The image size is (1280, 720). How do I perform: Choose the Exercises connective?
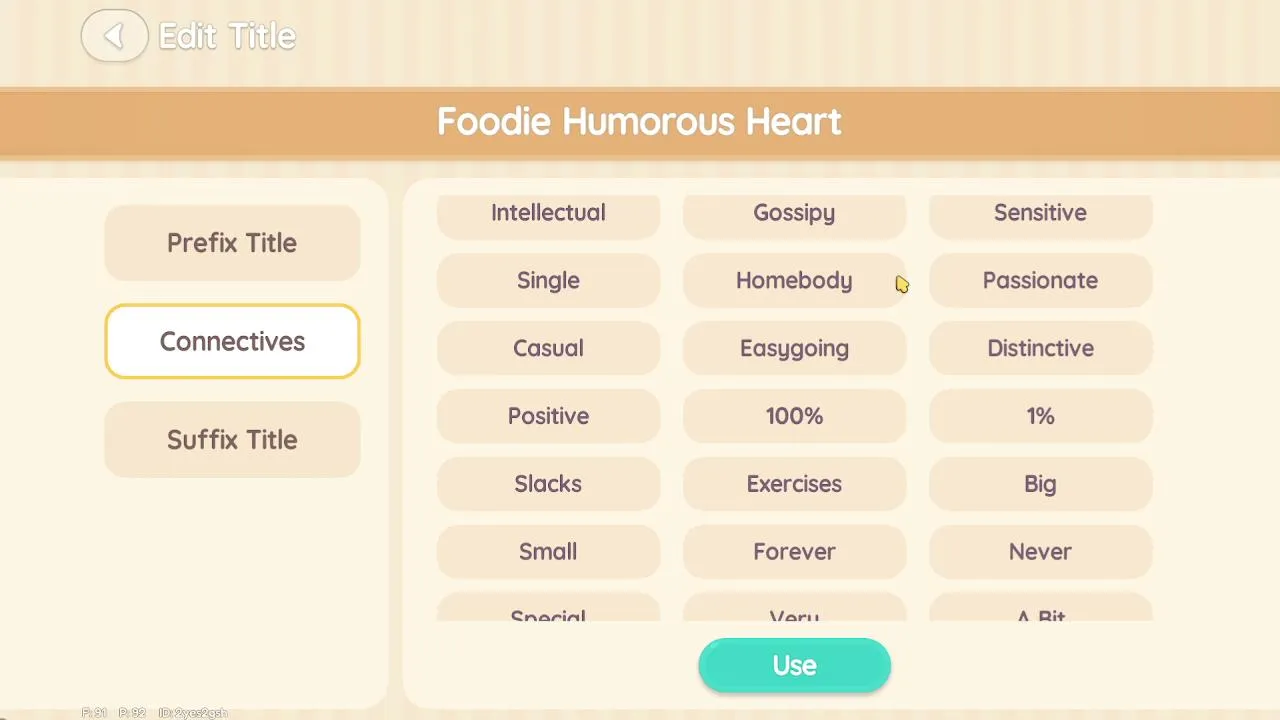tap(794, 485)
